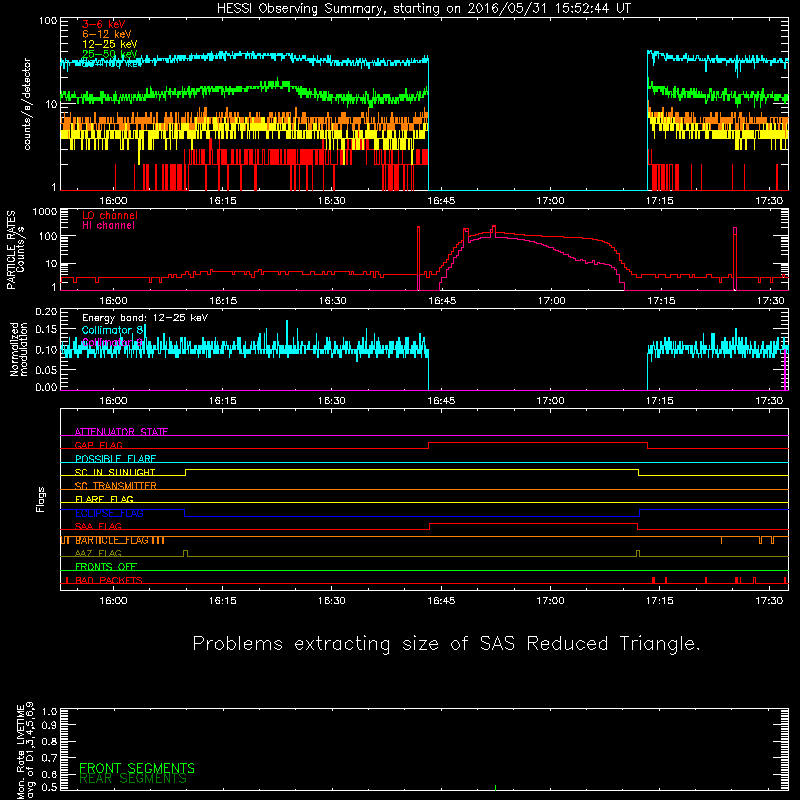Select the 'ATTENUATOR_STATE' flag label
The width and height of the screenshot is (800, 800).
tap(121, 432)
